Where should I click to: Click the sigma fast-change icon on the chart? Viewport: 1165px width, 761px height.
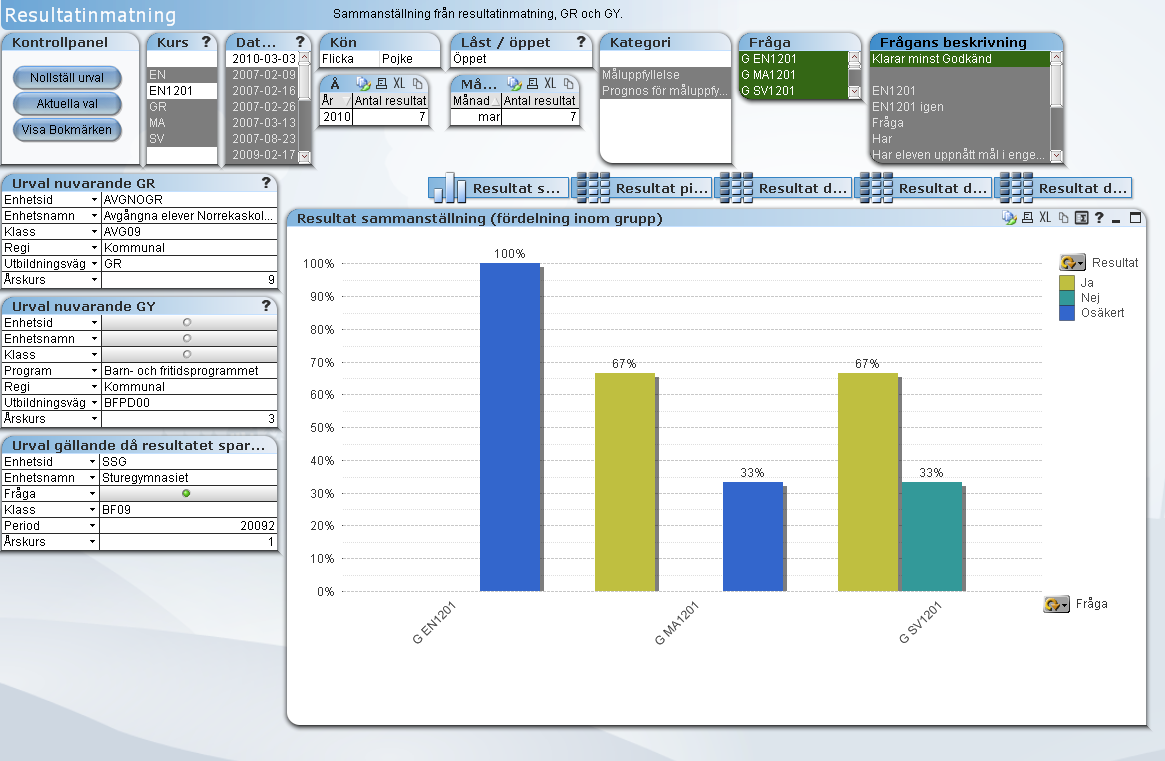click(x=1082, y=218)
